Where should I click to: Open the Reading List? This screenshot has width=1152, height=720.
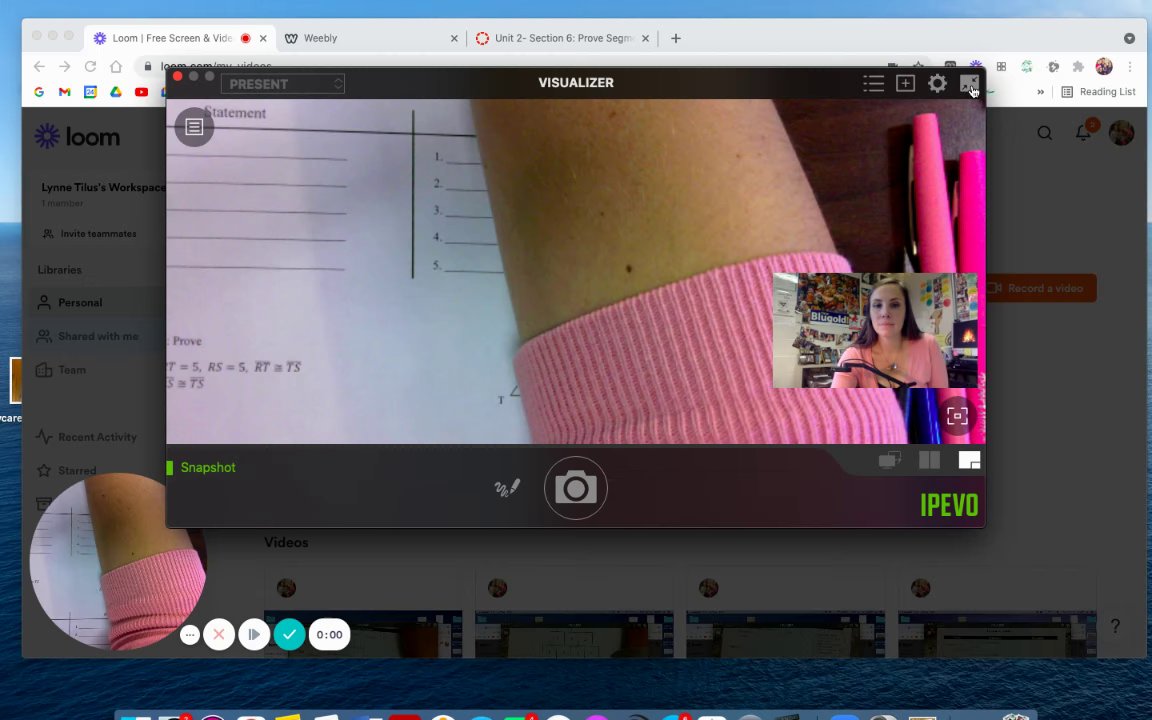(1099, 92)
